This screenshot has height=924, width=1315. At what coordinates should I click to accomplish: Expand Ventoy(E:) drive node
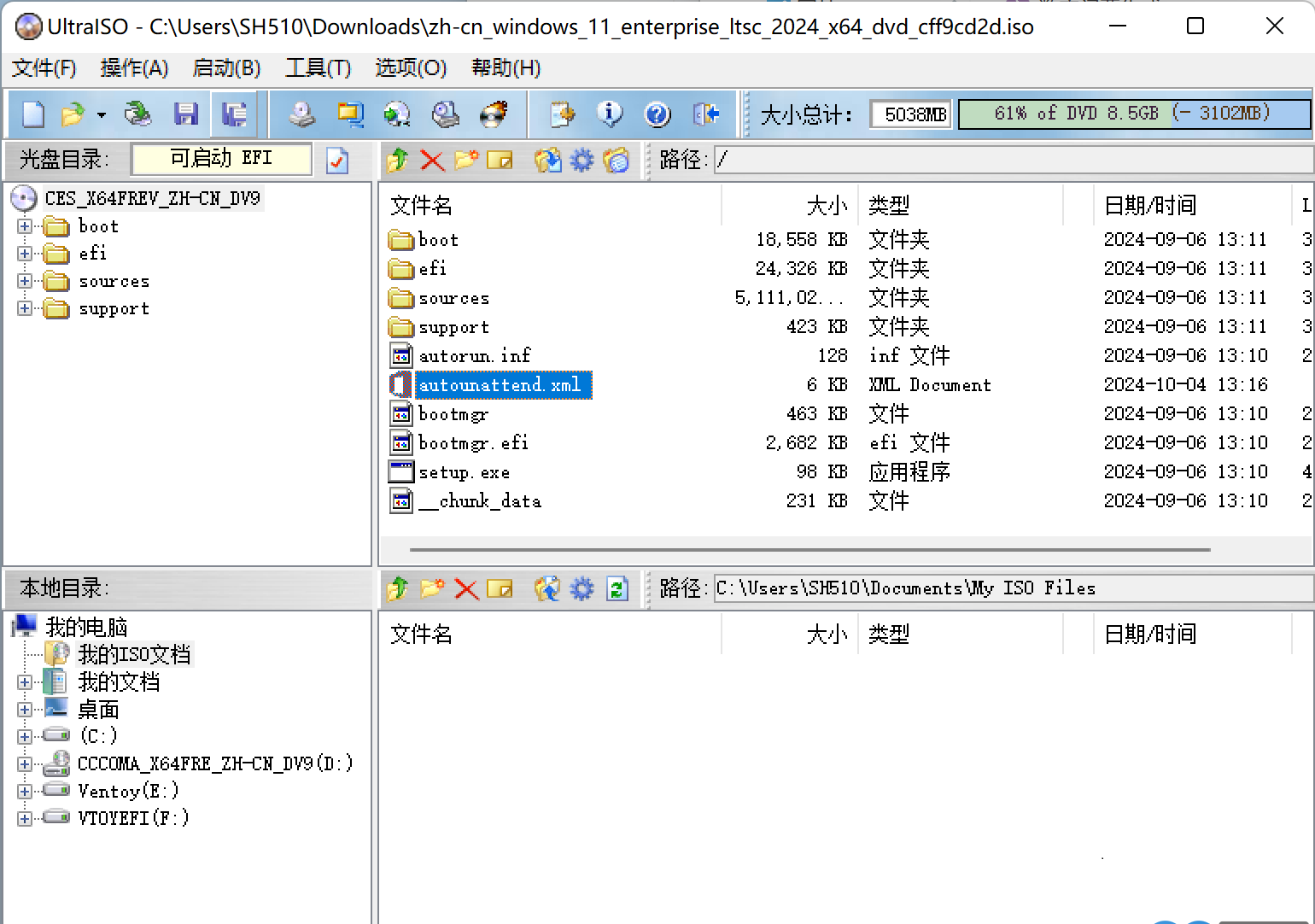(x=25, y=791)
